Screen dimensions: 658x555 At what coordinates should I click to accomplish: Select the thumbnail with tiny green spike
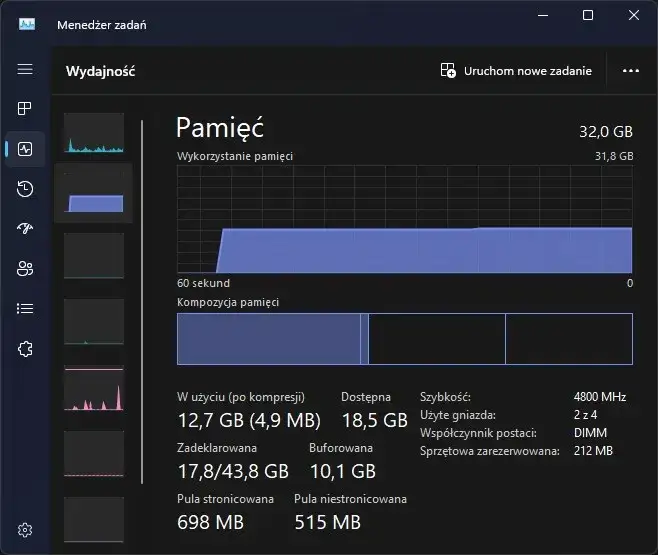(94, 322)
